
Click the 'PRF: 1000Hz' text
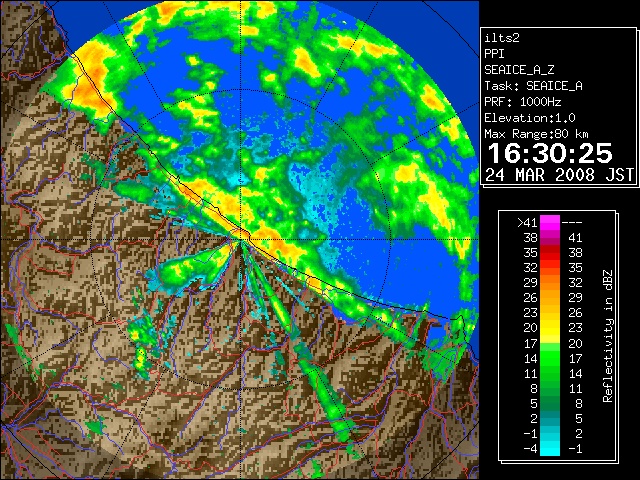click(x=523, y=102)
